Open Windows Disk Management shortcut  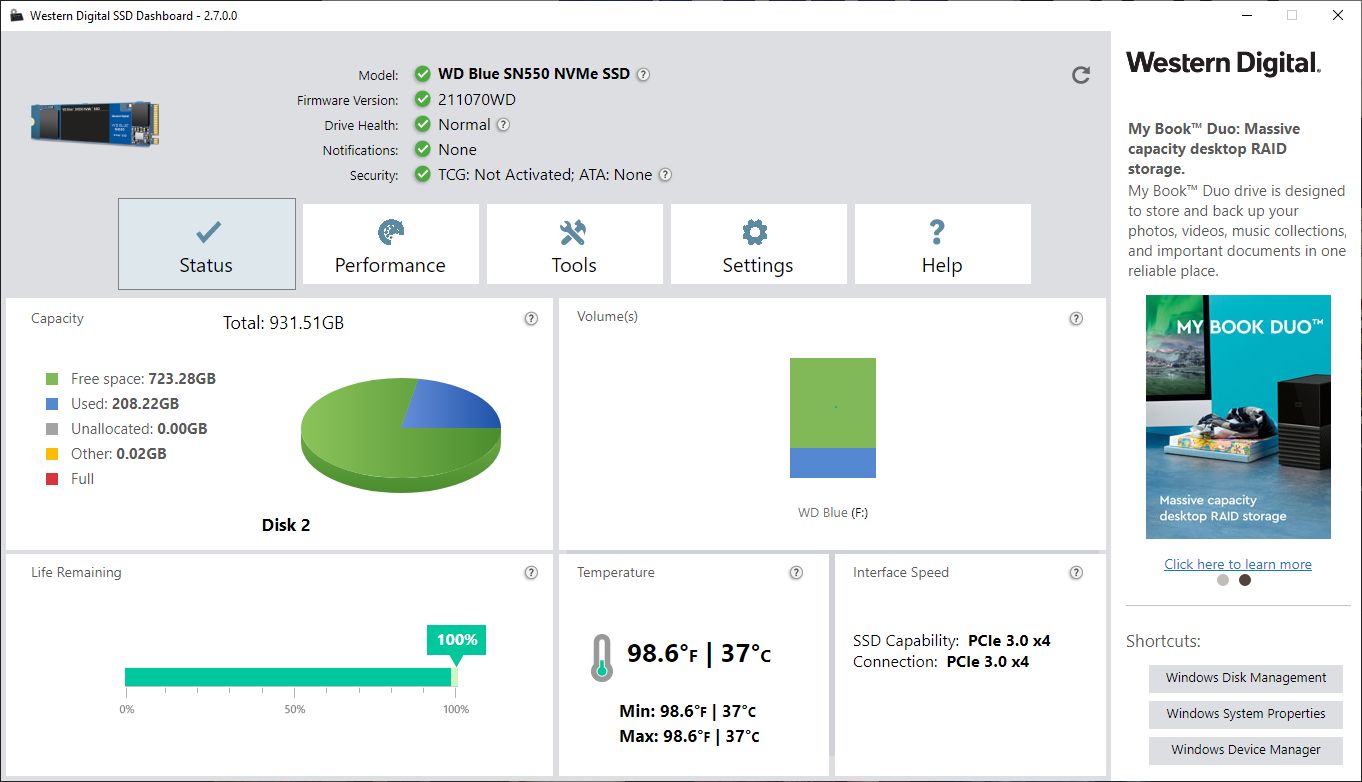(1246, 678)
